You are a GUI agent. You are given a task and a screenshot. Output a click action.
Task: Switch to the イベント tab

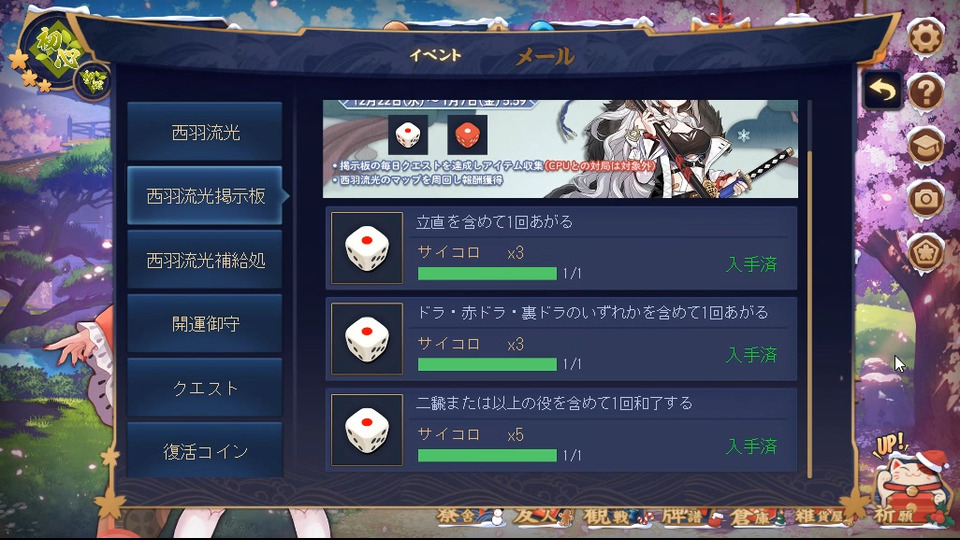tap(435, 55)
